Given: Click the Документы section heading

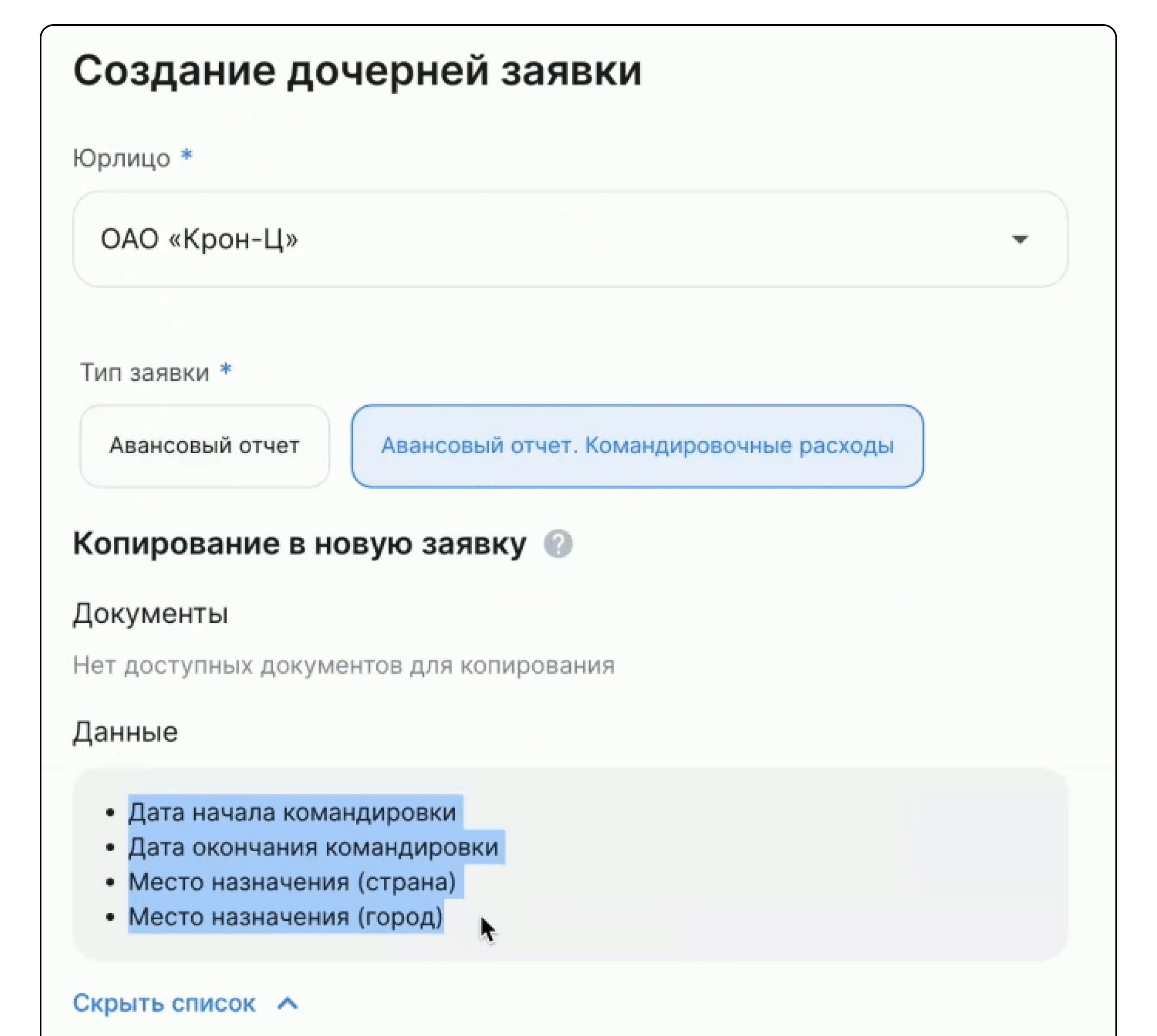Looking at the screenshot, I should point(150,614).
